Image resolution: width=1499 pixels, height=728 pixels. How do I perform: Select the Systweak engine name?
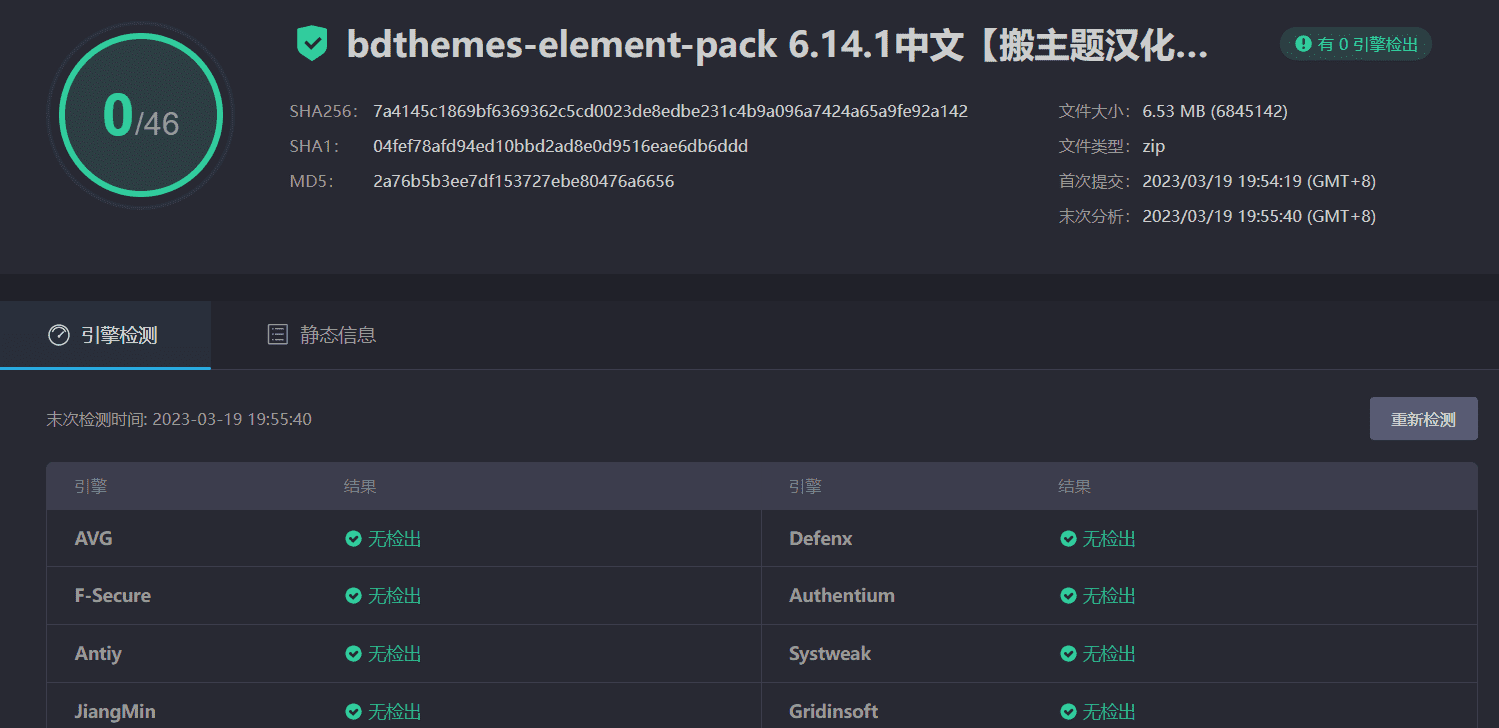coord(830,654)
